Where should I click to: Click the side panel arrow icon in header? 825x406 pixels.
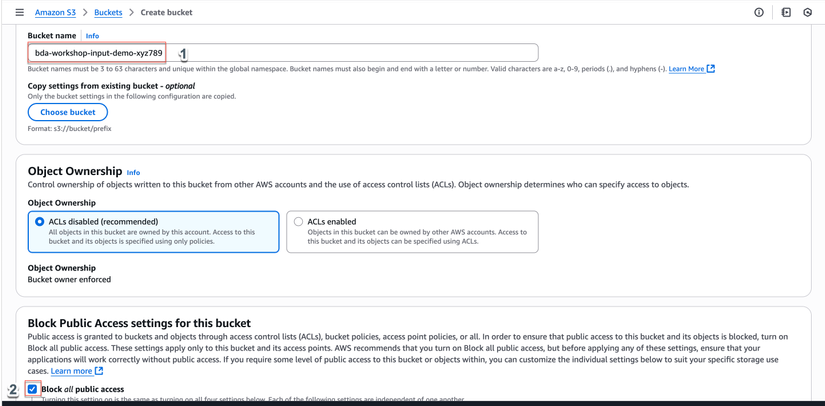click(x=786, y=12)
